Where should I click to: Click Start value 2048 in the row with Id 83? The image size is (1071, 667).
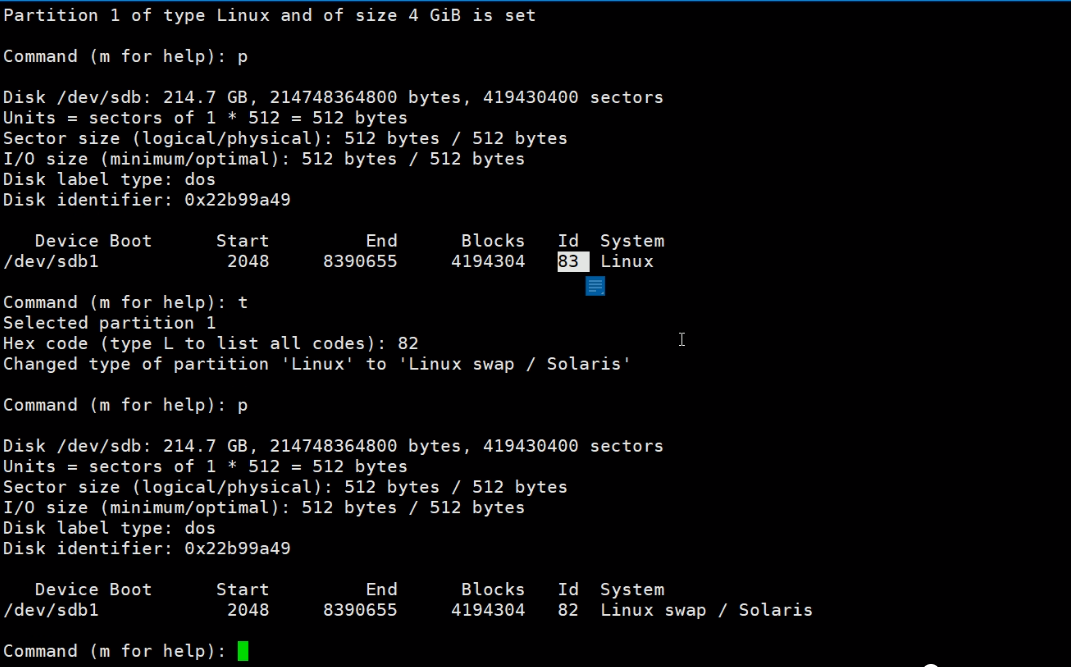248,261
